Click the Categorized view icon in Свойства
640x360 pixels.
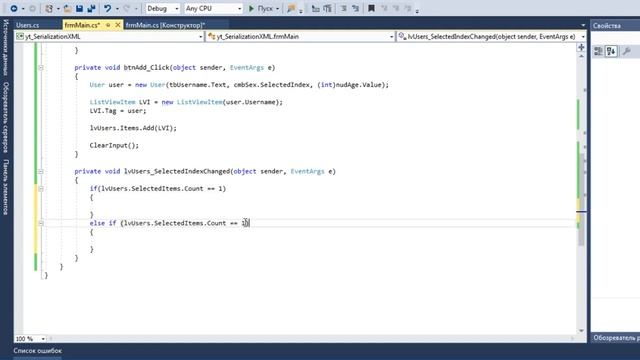click(598, 51)
